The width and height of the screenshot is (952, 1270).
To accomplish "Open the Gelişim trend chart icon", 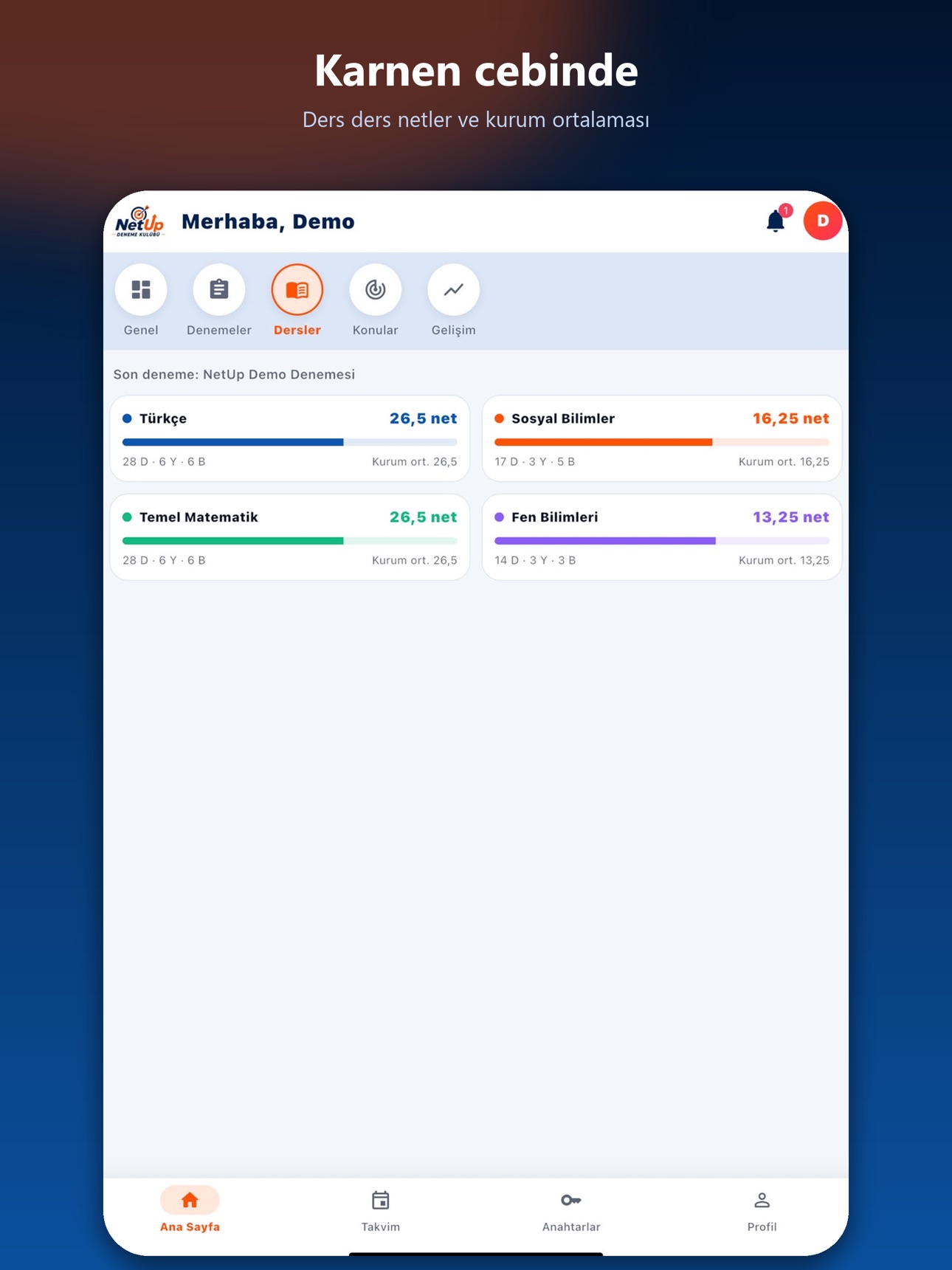I will pyautogui.click(x=454, y=289).
